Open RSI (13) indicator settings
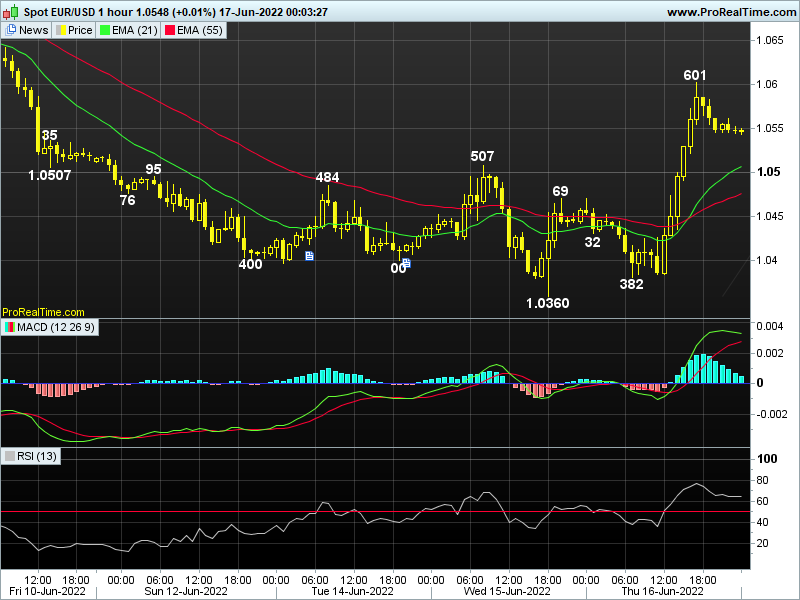 click(38, 456)
